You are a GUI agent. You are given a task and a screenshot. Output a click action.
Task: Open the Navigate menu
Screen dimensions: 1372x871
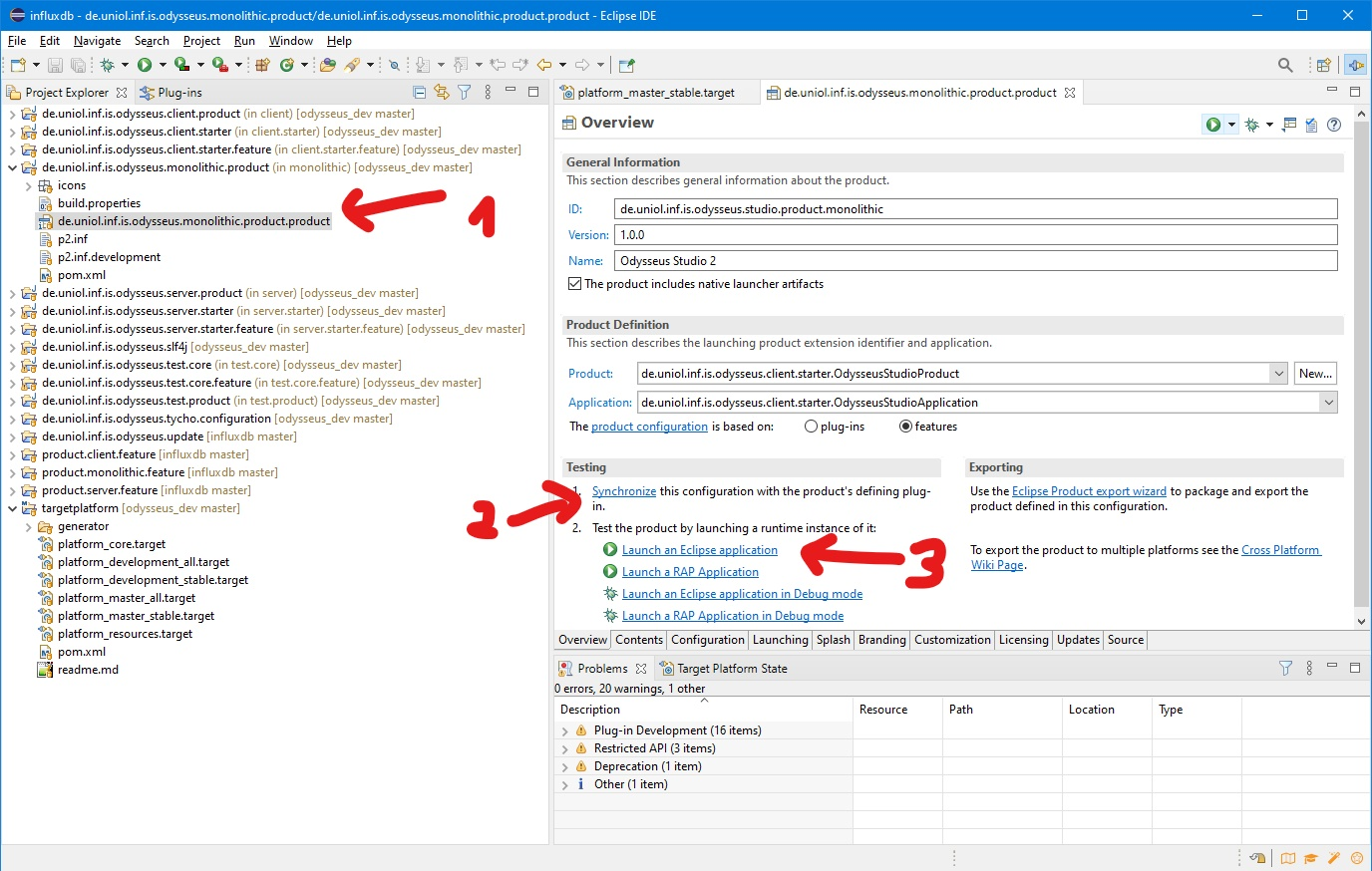(97, 41)
